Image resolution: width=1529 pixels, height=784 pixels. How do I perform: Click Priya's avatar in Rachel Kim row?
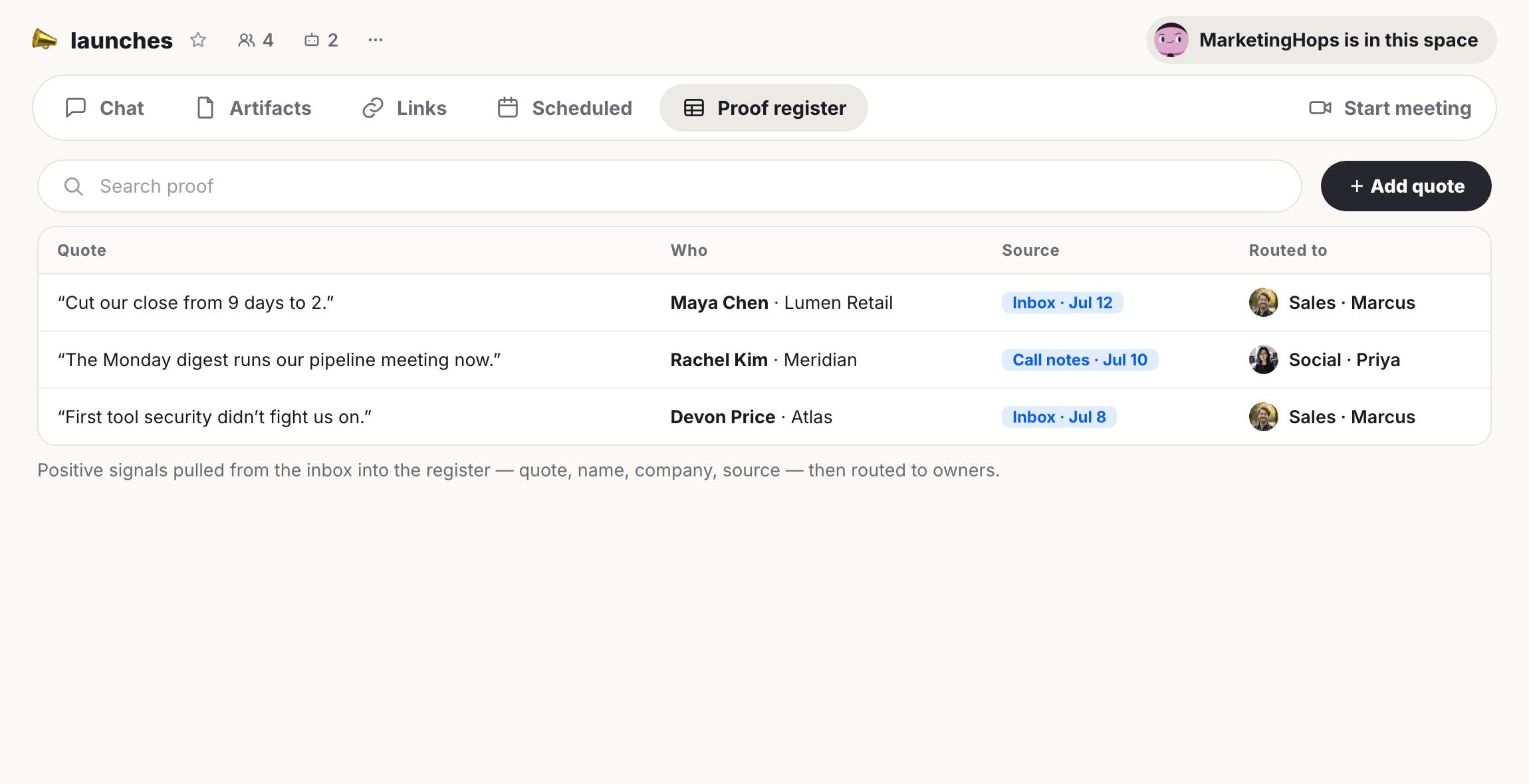click(1263, 359)
